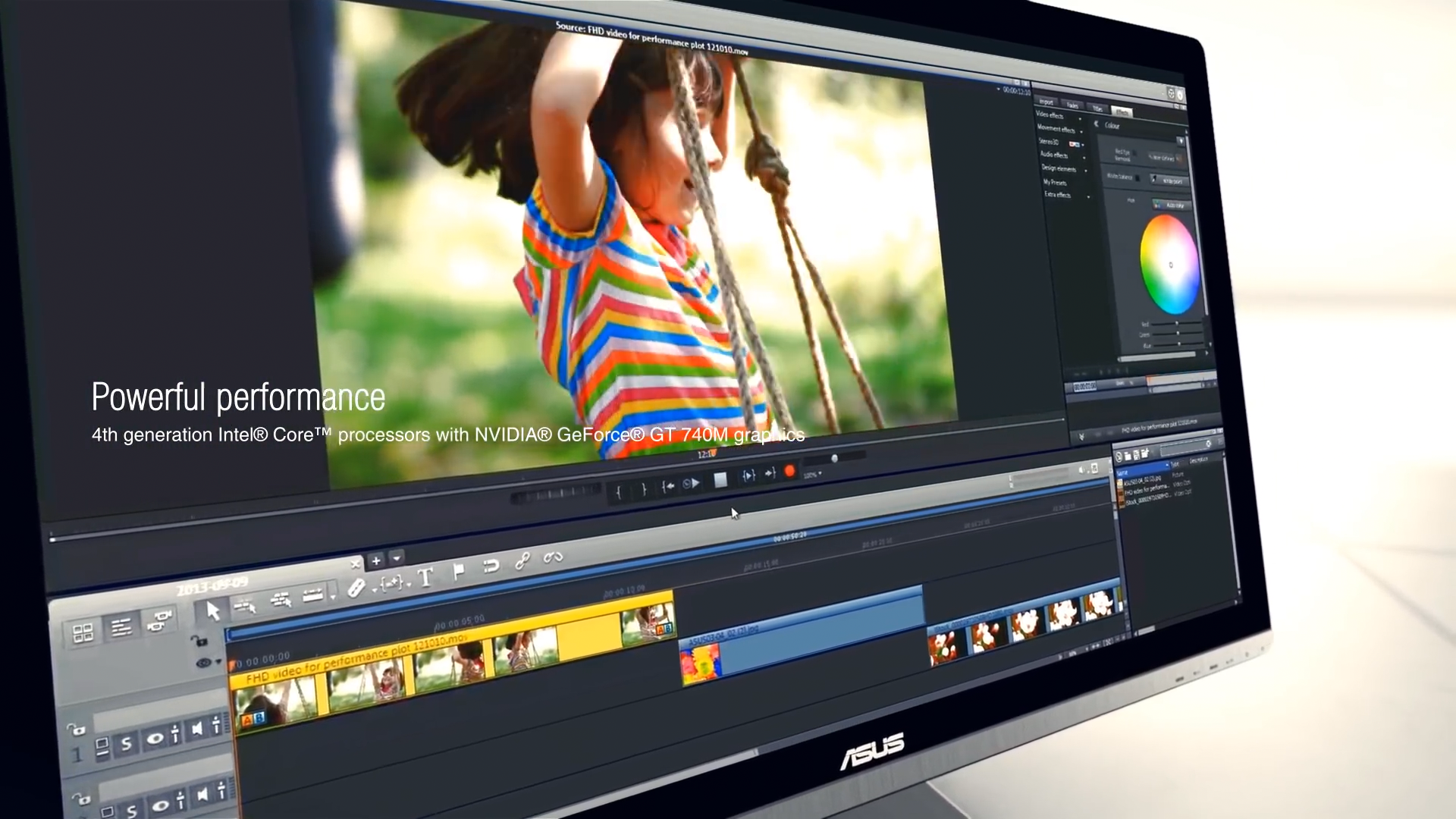Switch to the Effects tab
Viewport: 1456px width, 819px height.
coord(1122,112)
